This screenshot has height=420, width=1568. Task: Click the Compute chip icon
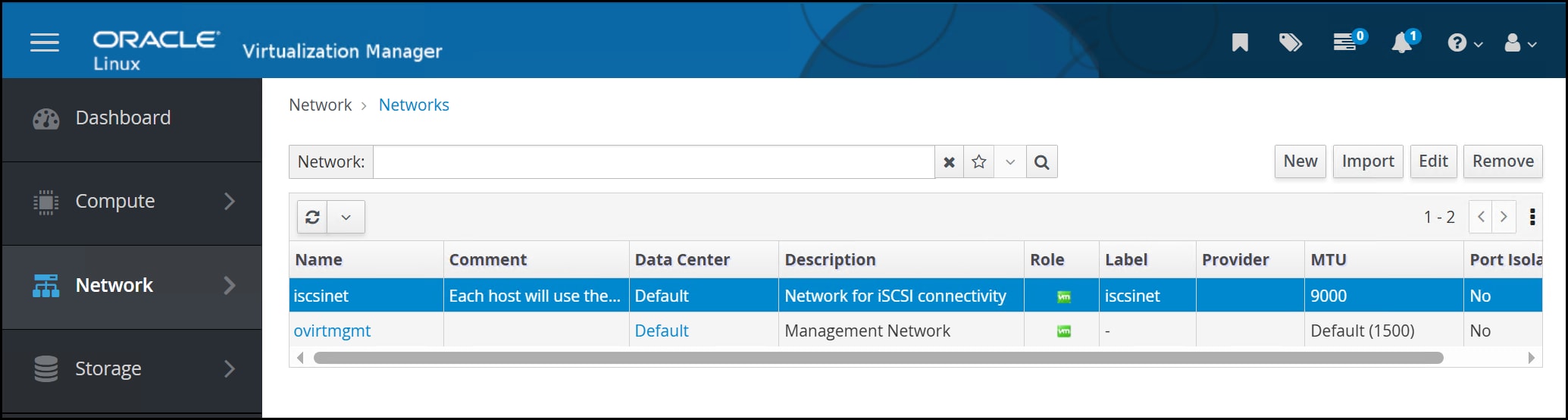point(45,202)
